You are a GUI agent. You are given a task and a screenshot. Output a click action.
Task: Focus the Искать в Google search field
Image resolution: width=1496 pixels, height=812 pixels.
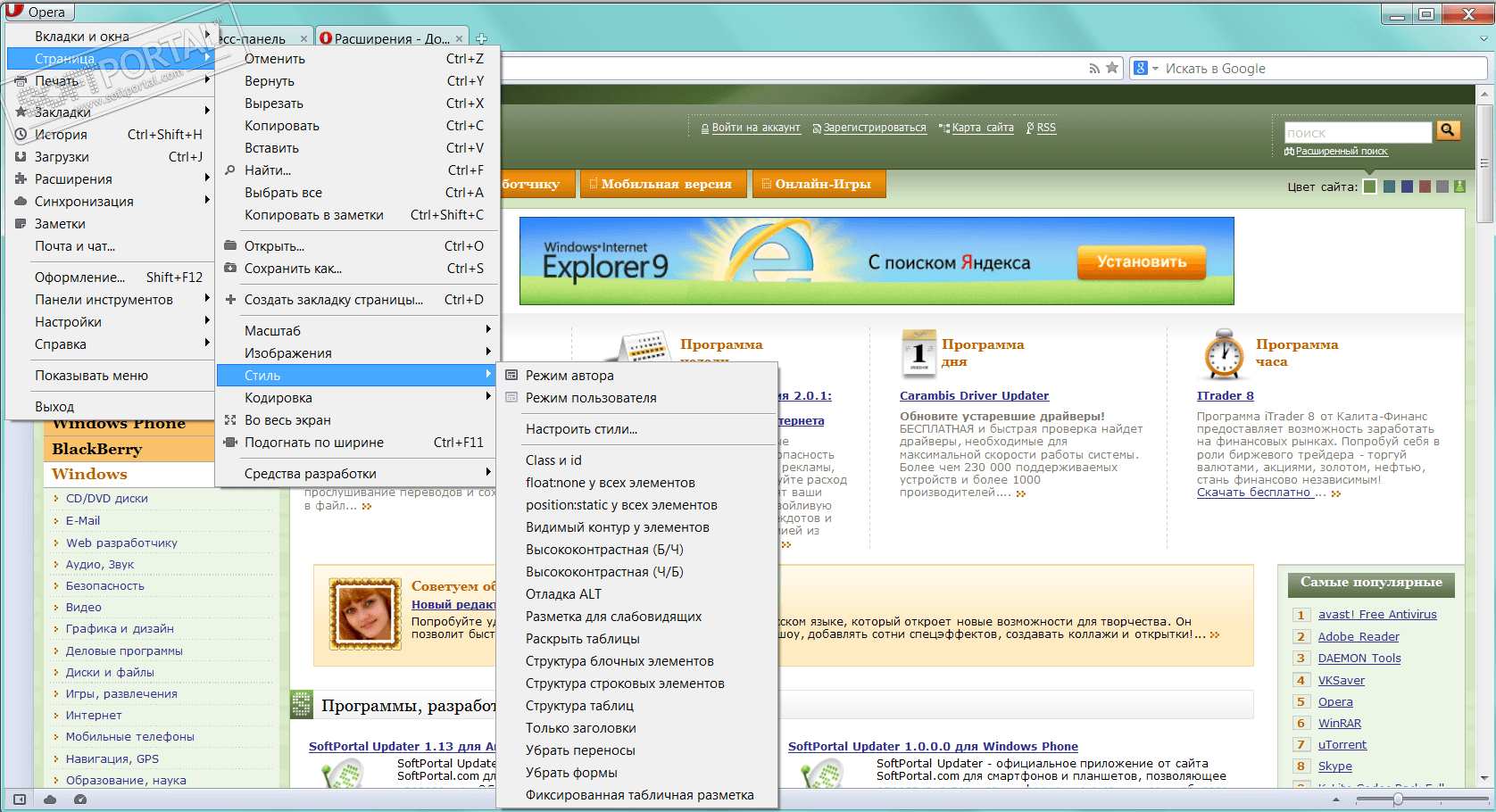[1325, 69]
